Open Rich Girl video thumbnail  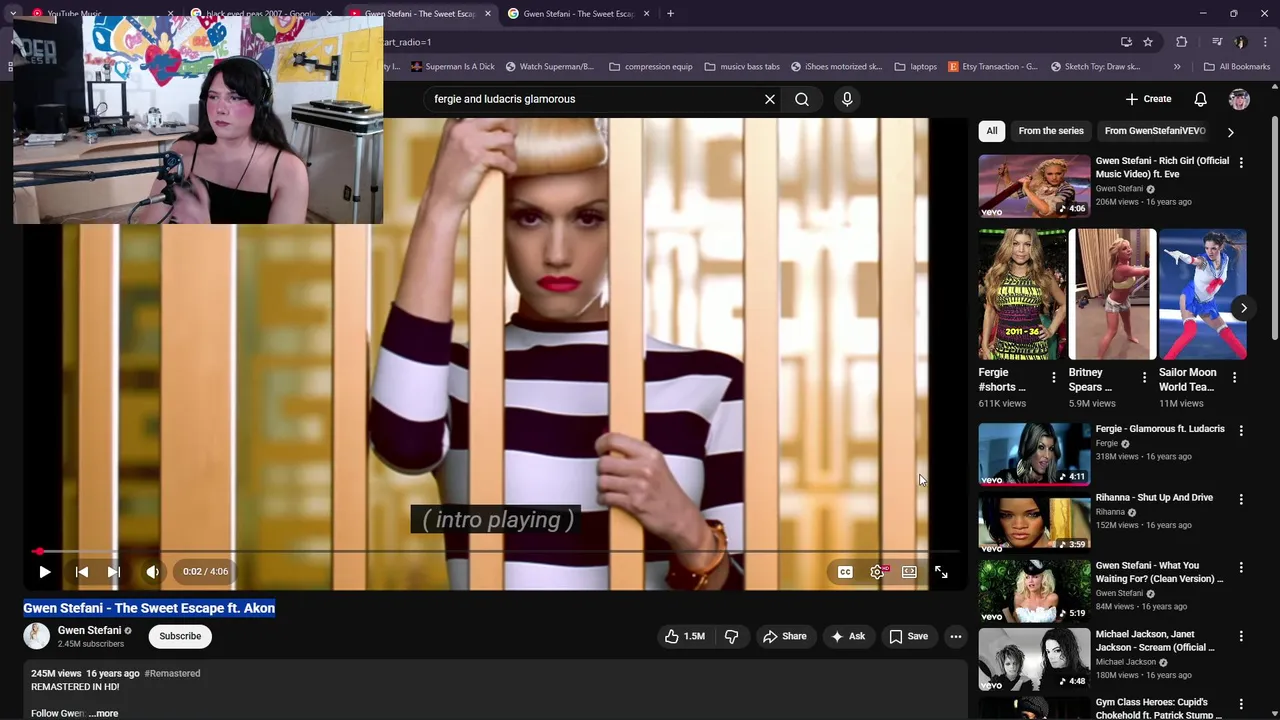click(x=1034, y=185)
